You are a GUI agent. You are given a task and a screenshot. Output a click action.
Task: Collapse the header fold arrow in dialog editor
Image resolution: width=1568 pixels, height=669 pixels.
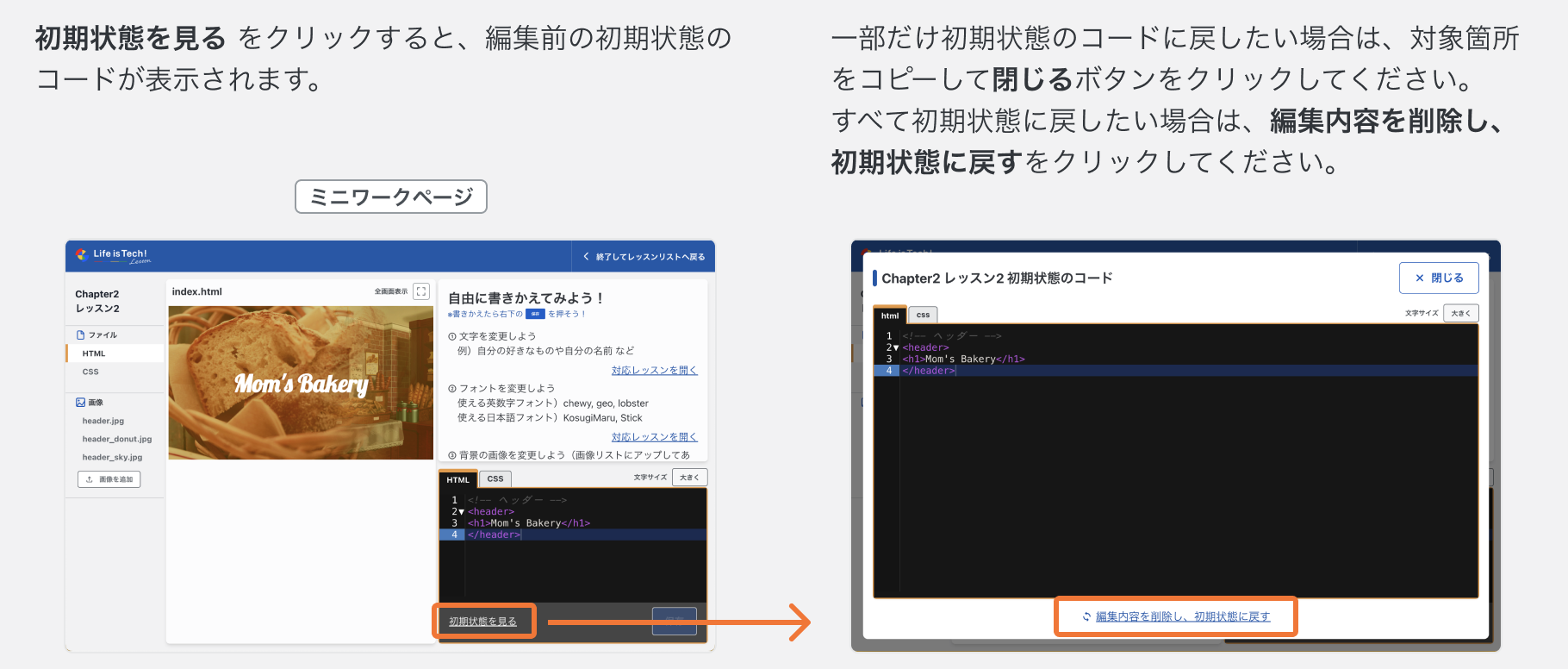896,347
